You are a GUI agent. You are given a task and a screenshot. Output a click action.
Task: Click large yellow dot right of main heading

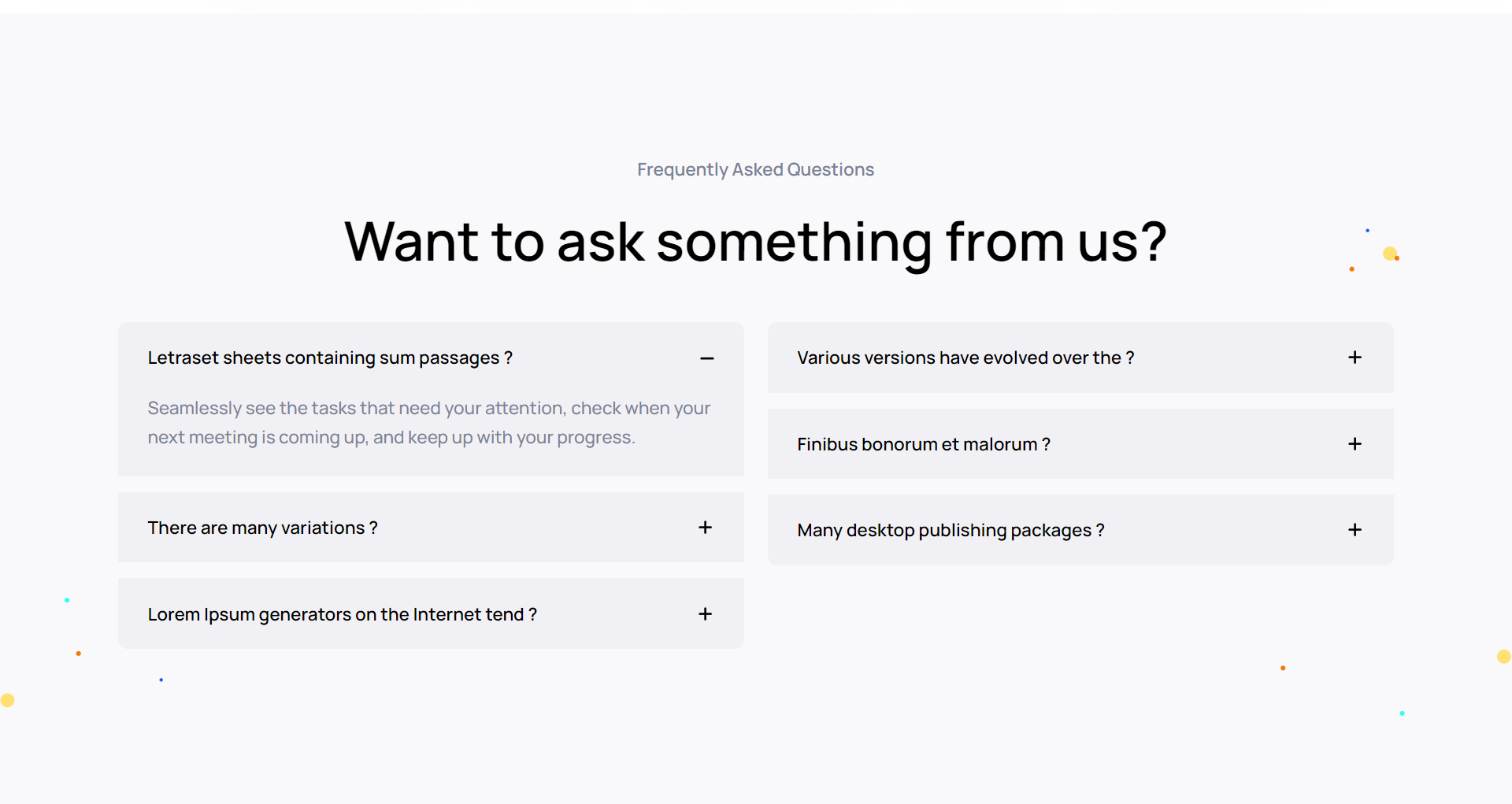coord(1390,254)
